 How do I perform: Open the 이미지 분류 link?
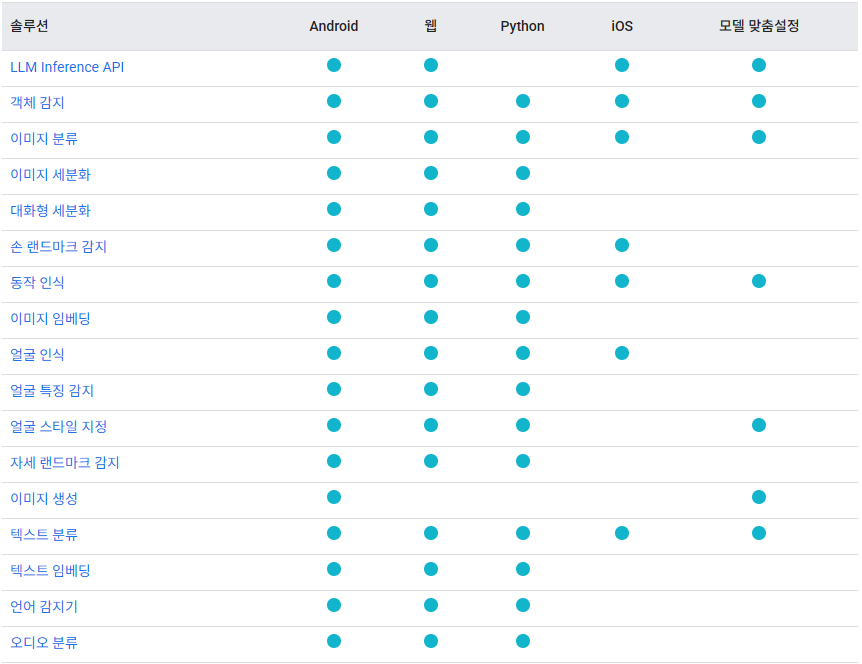44,139
